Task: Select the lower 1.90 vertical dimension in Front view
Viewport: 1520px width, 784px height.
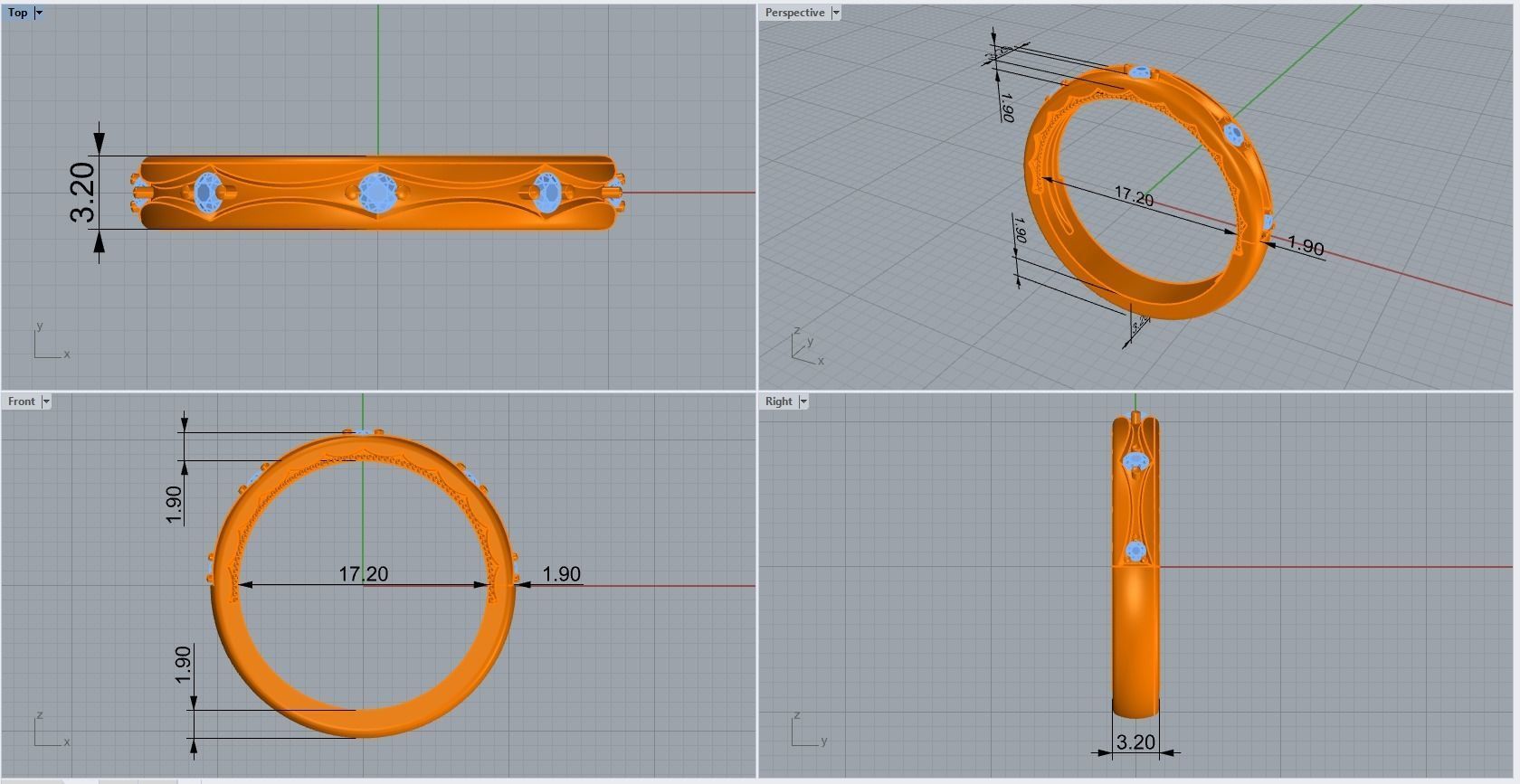Action: click(184, 665)
